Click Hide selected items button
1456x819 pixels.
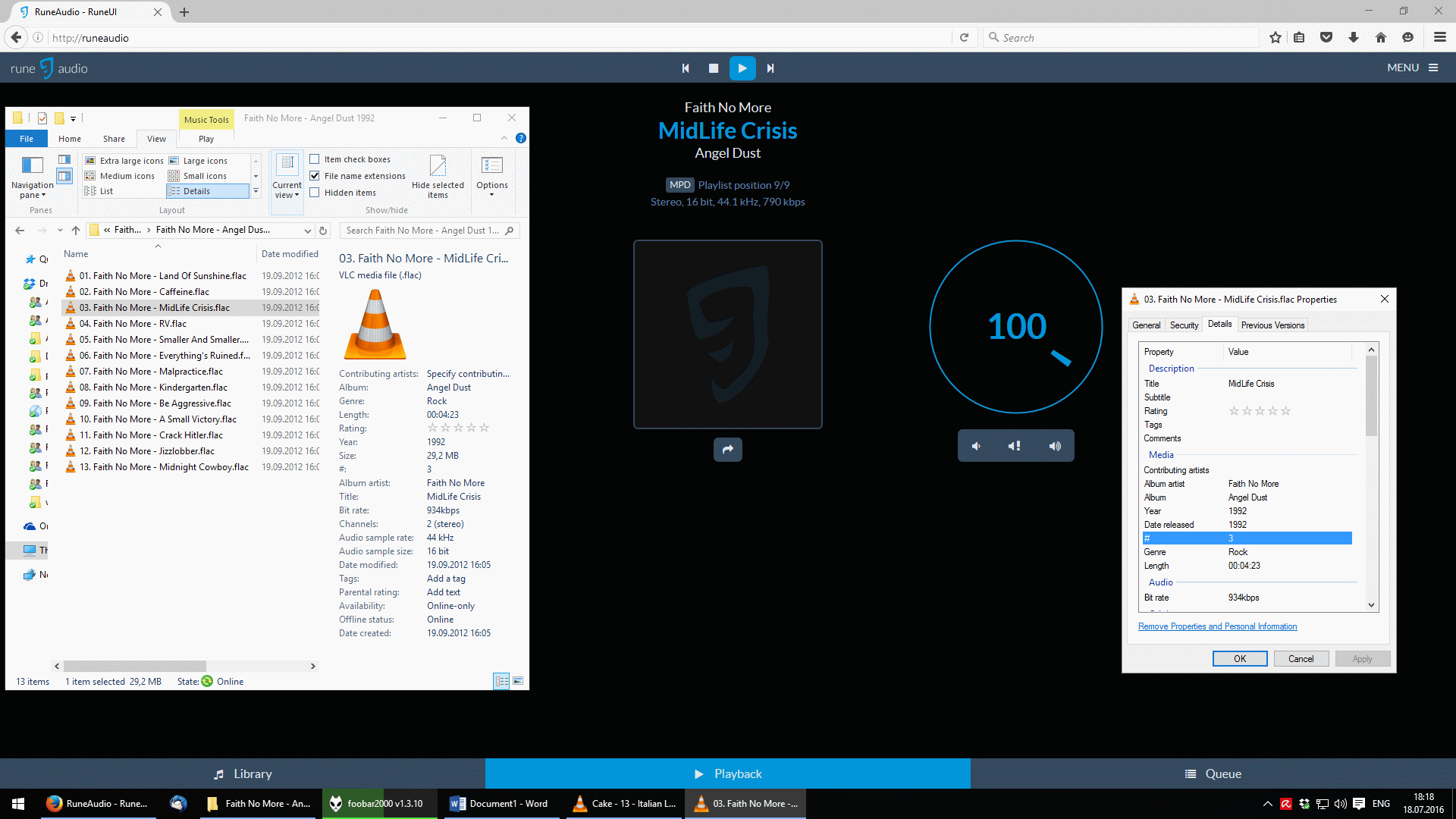click(438, 177)
